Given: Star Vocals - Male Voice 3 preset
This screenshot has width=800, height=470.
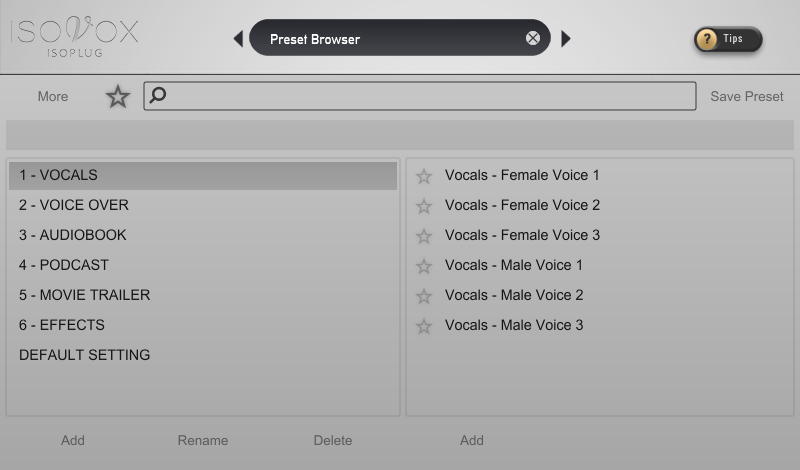Looking at the screenshot, I should tap(424, 326).
